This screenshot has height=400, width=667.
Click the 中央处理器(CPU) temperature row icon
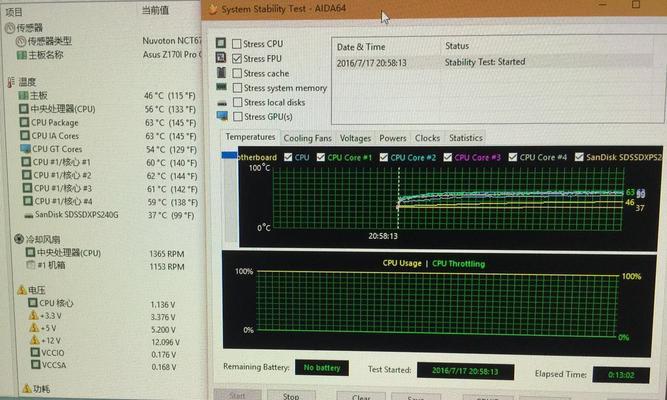pyautogui.click(x=24, y=109)
